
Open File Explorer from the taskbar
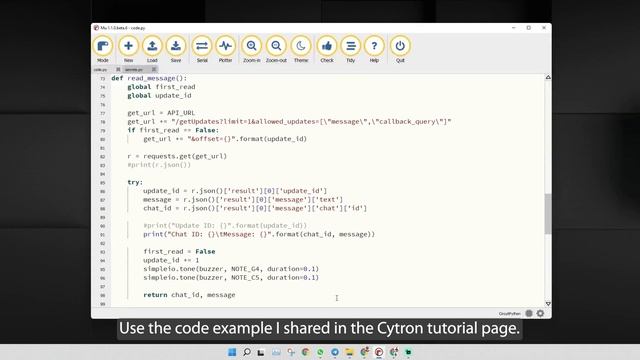click(x=349, y=352)
